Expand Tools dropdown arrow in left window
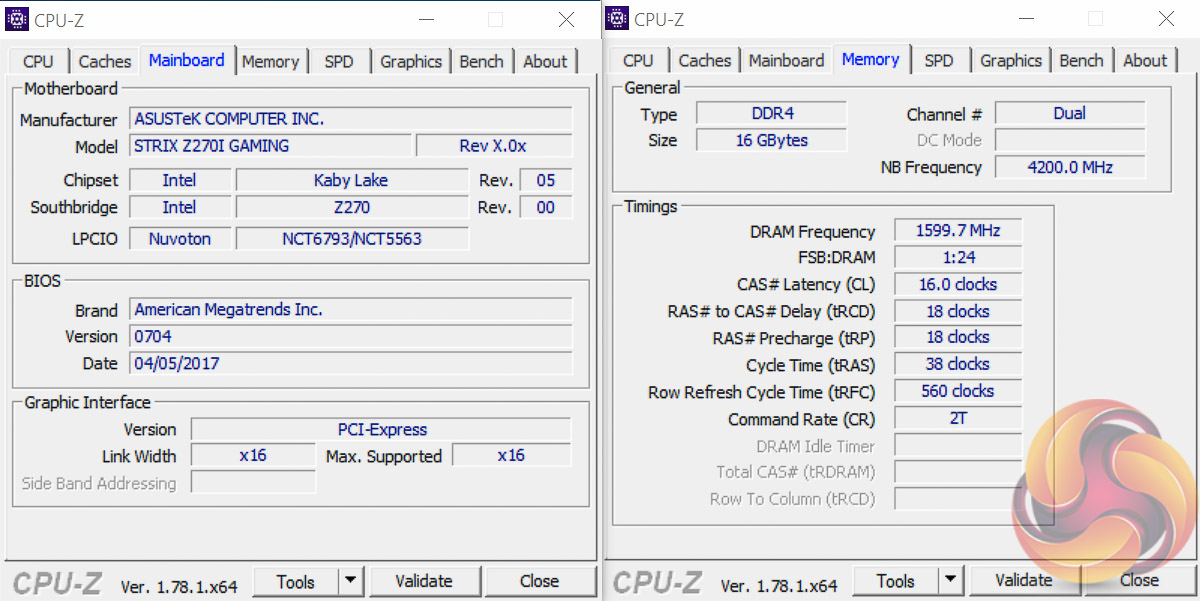Image resolution: width=1200 pixels, height=601 pixels. tap(351, 581)
